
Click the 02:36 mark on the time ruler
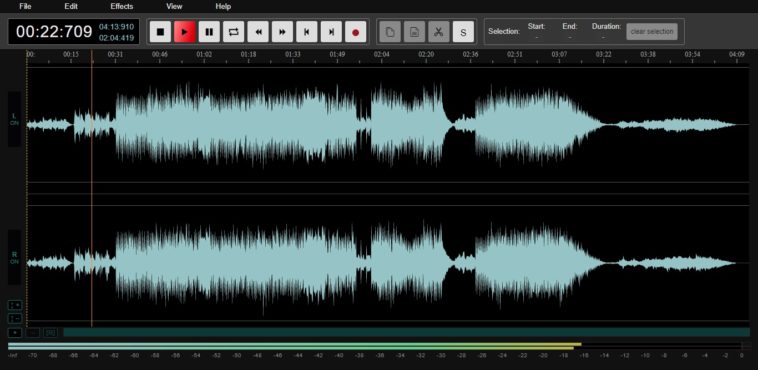tap(470, 55)
